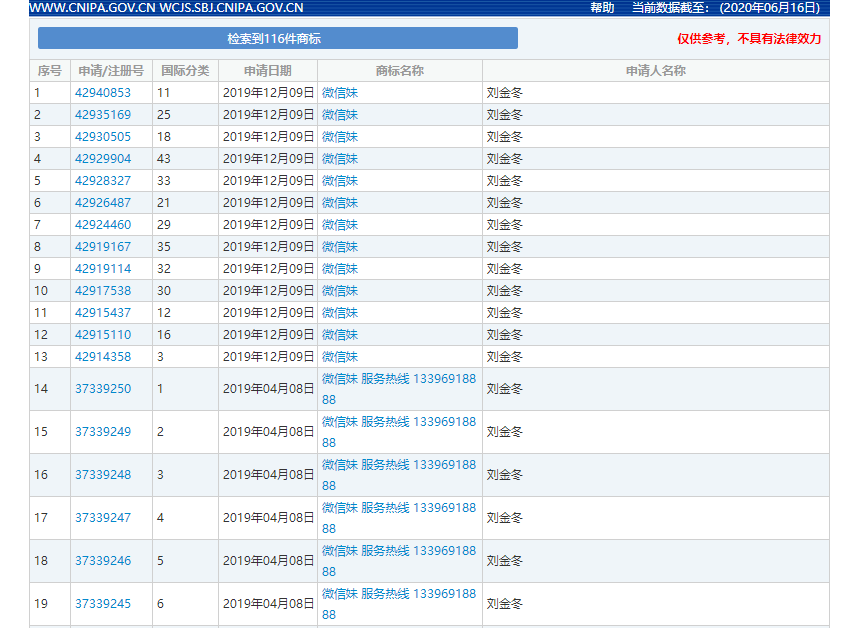Viewport: 850px width, 628px height.
Task: Open application number 42914358
Action: click(103, 357)
